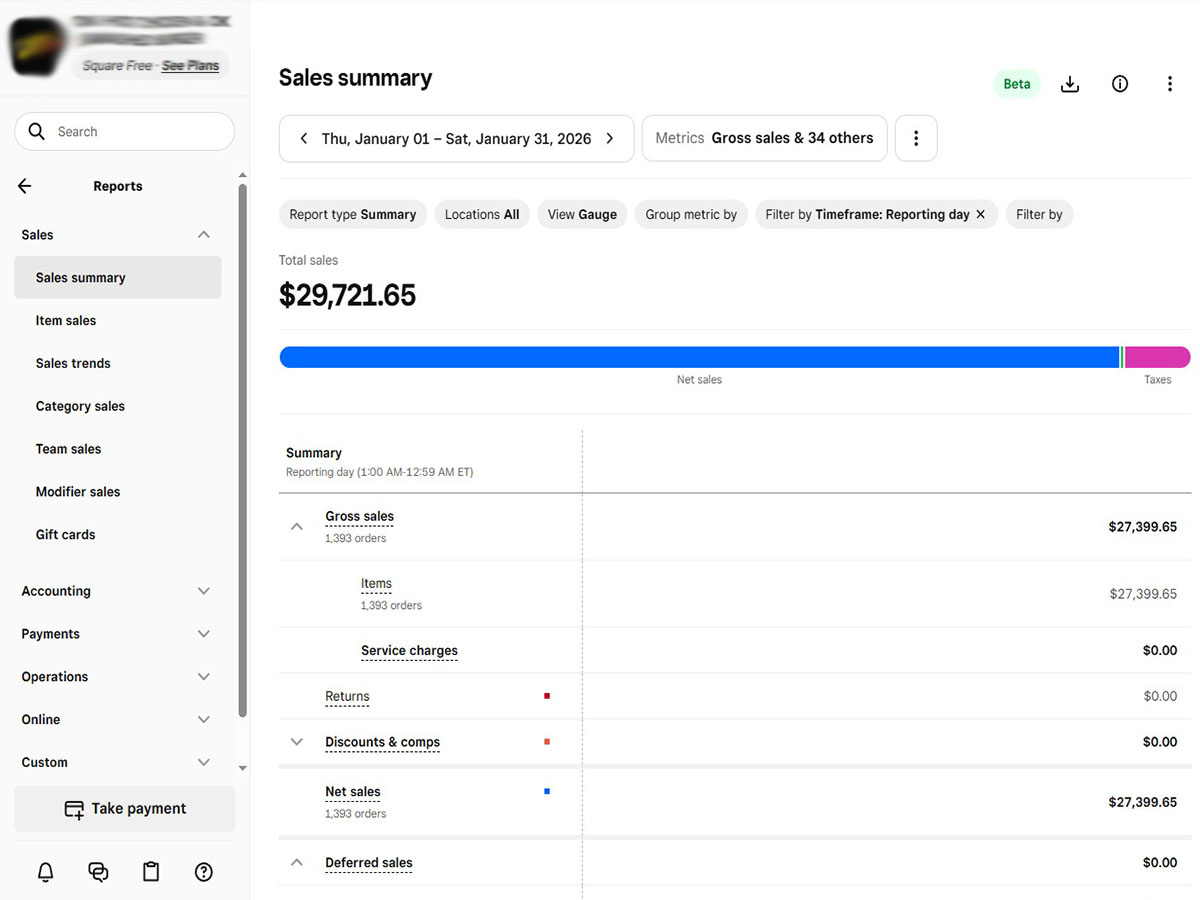Image resolution: width=1200 pixels, height=900 pixels.
Task: Follow the See Plans link
Action: pyautogui.click(x=190, y=66)
